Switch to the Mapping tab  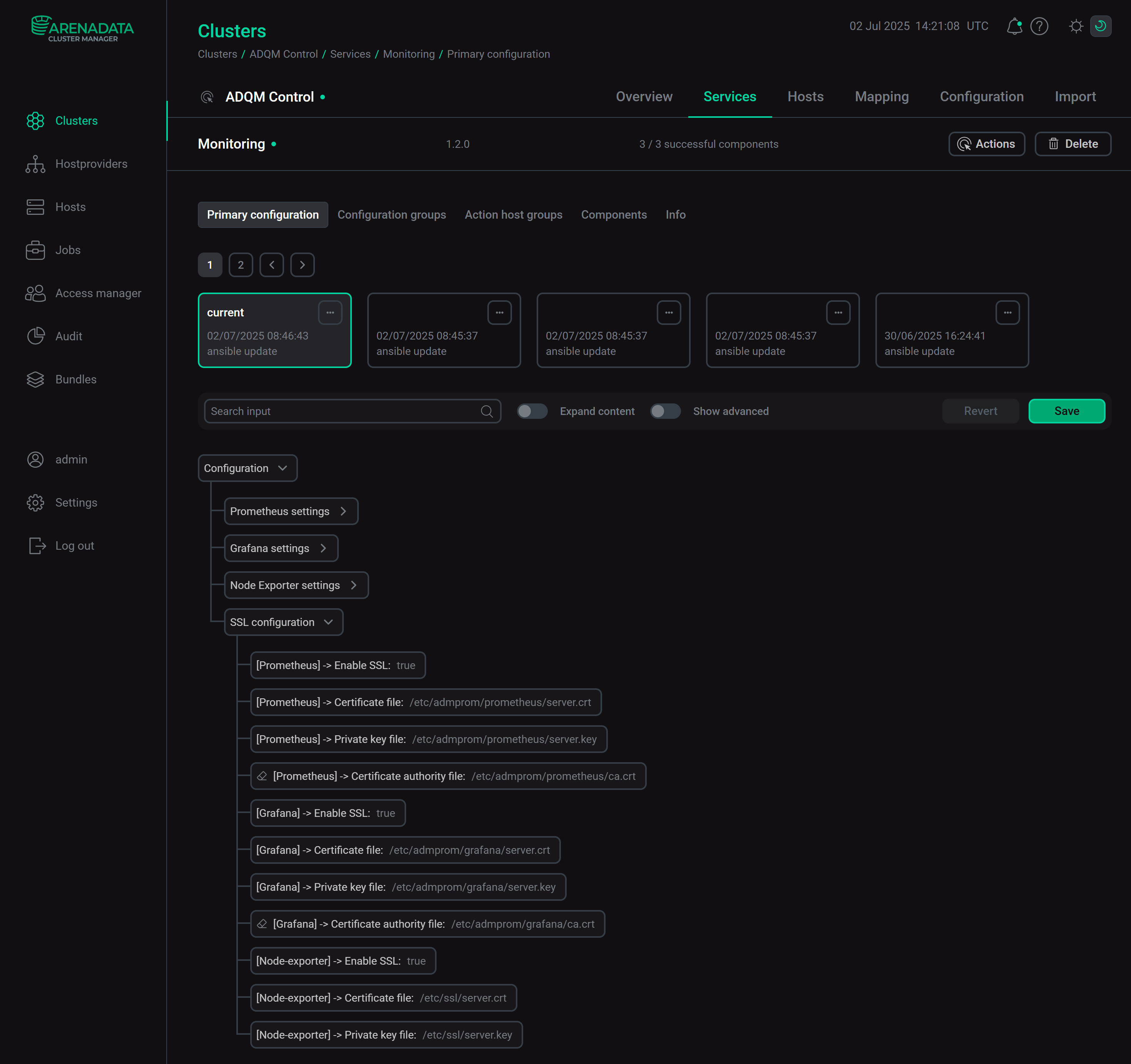(881, 96)
